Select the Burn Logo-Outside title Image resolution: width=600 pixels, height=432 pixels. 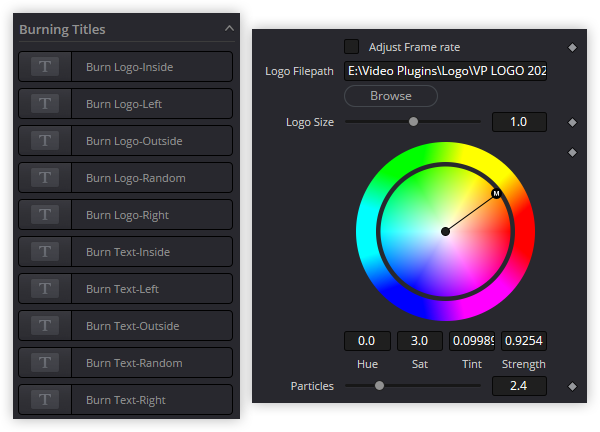(126, 140)
